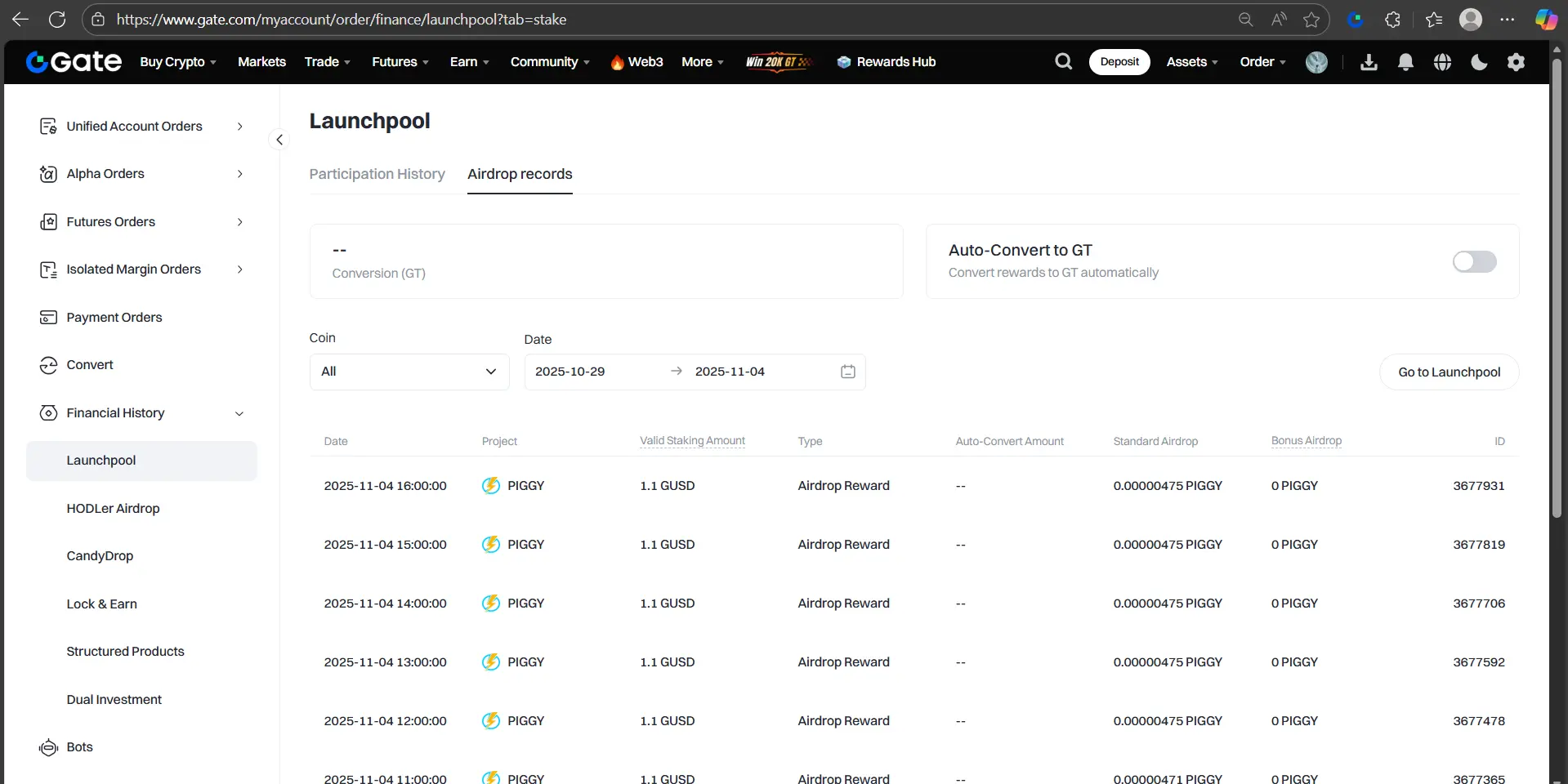Click the Bots sidebar icon
Viewport: 1568px width, 784px height.
pyautogui.click(x=48, y=747)
